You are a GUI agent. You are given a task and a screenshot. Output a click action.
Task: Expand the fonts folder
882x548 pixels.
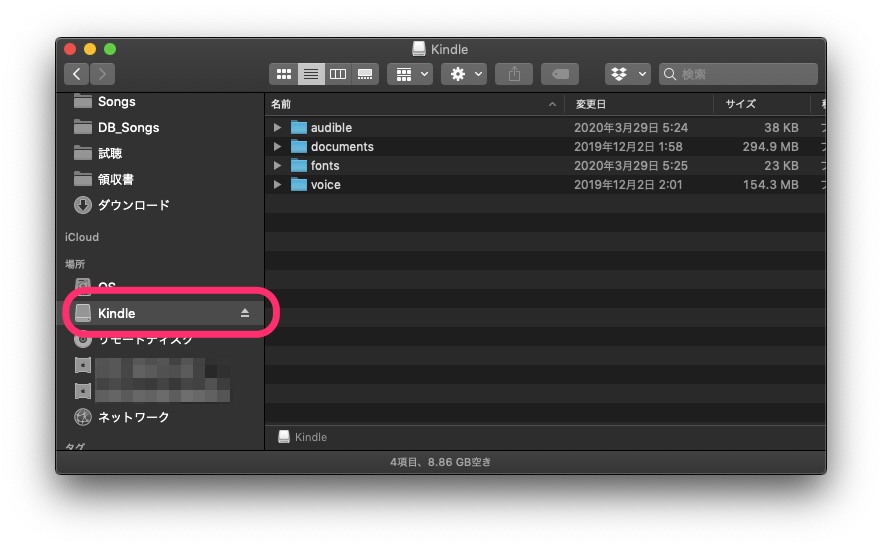[277, 165]
